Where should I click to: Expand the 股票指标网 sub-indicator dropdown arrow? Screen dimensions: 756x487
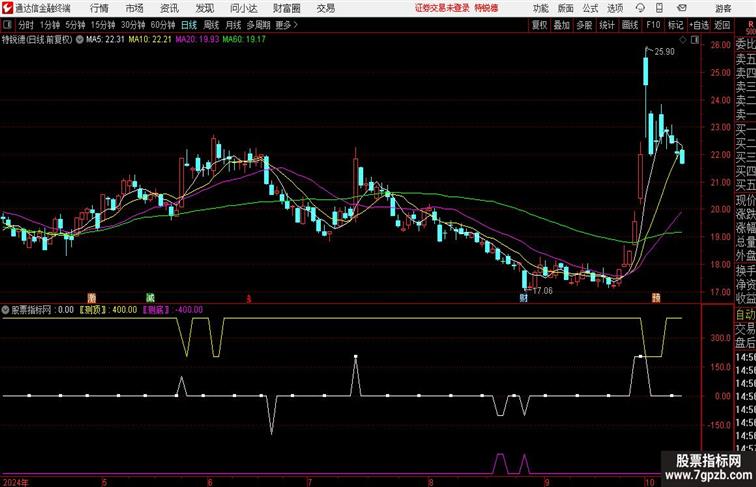5,310
